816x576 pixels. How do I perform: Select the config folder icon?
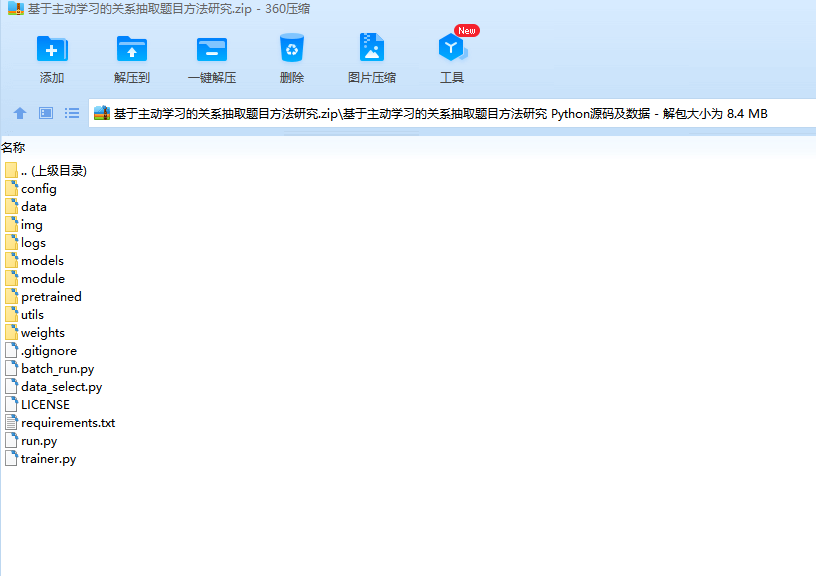[x=11, y=188]
